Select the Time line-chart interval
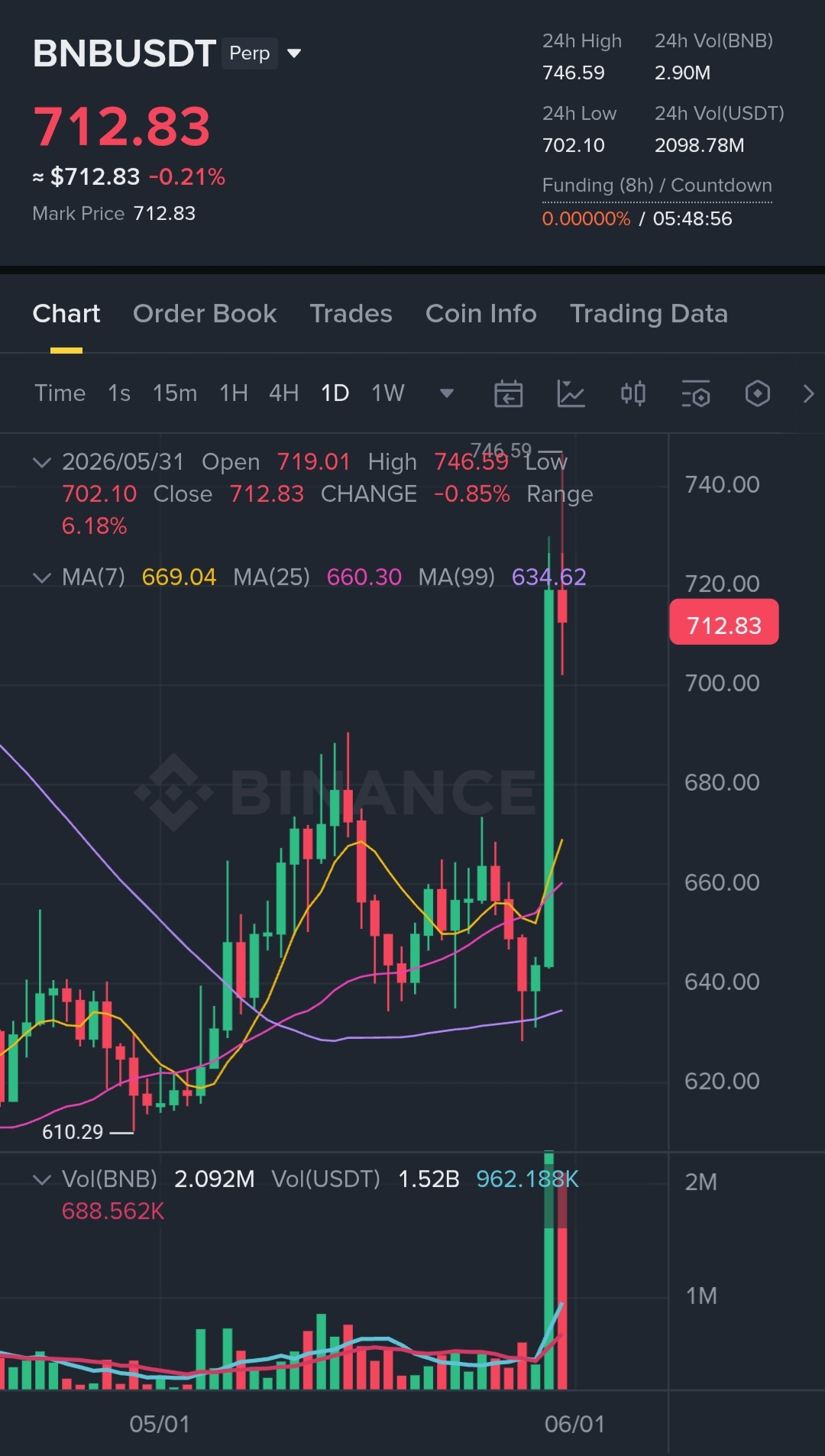Viewport: 825px width, 1456px height. 60,393
